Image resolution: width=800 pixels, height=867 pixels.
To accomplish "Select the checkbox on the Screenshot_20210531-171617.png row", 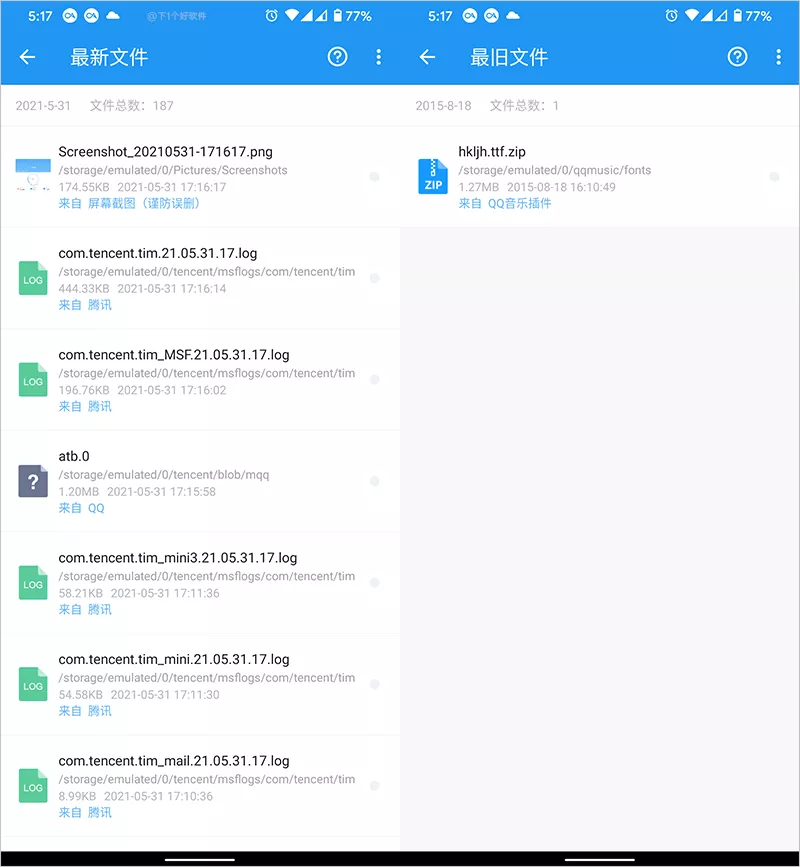I will point(375,175).
